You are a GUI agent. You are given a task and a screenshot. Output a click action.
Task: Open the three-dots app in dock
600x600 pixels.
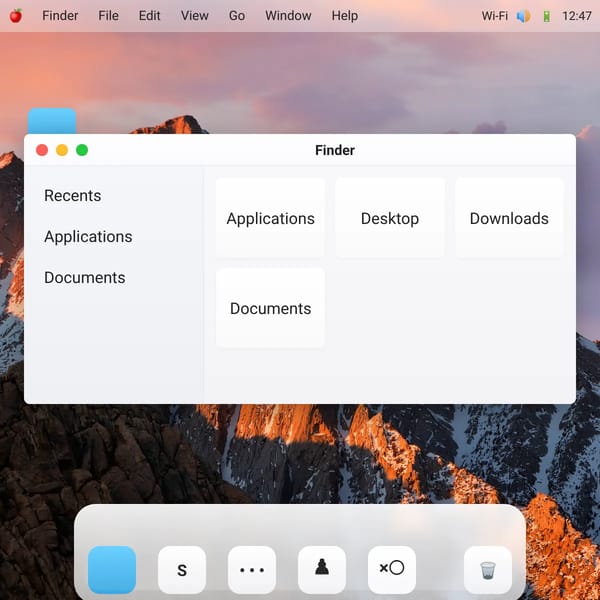252,570
